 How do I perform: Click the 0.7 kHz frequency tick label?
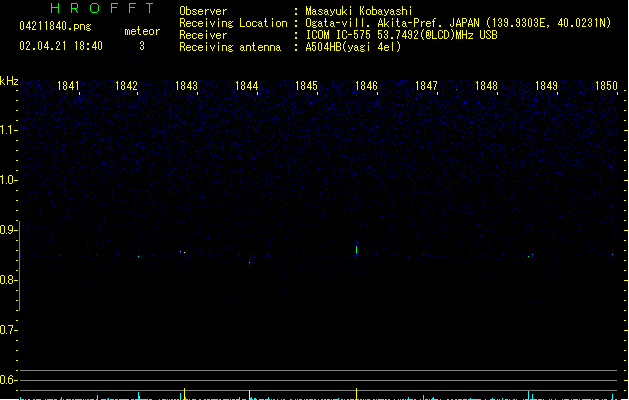[x=7, y=330]
